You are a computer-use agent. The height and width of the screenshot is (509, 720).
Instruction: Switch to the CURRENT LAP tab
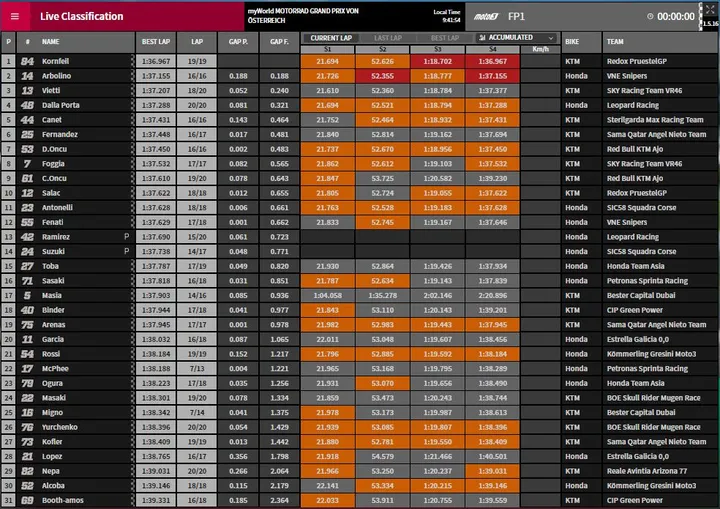tap(331, 38)
